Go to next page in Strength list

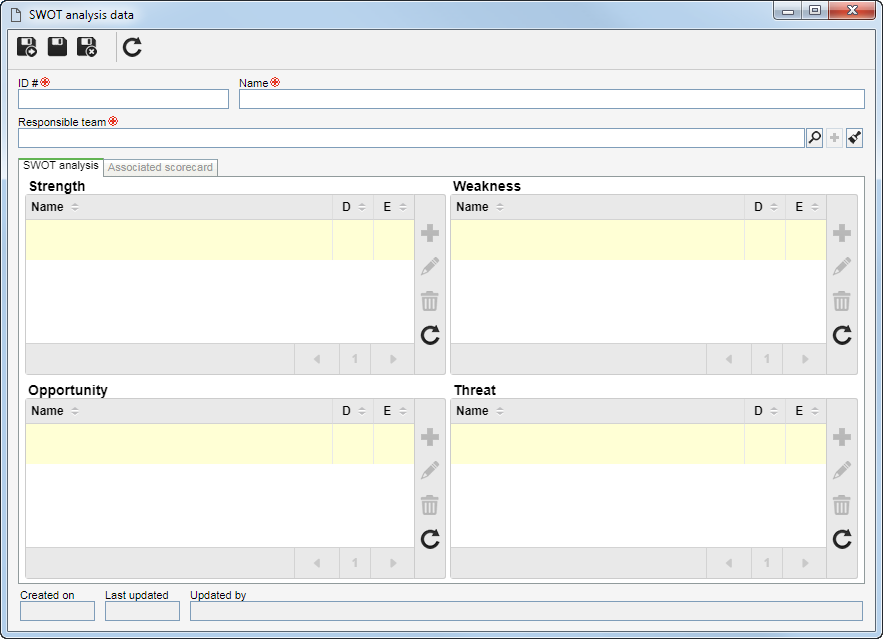point(393,359)
